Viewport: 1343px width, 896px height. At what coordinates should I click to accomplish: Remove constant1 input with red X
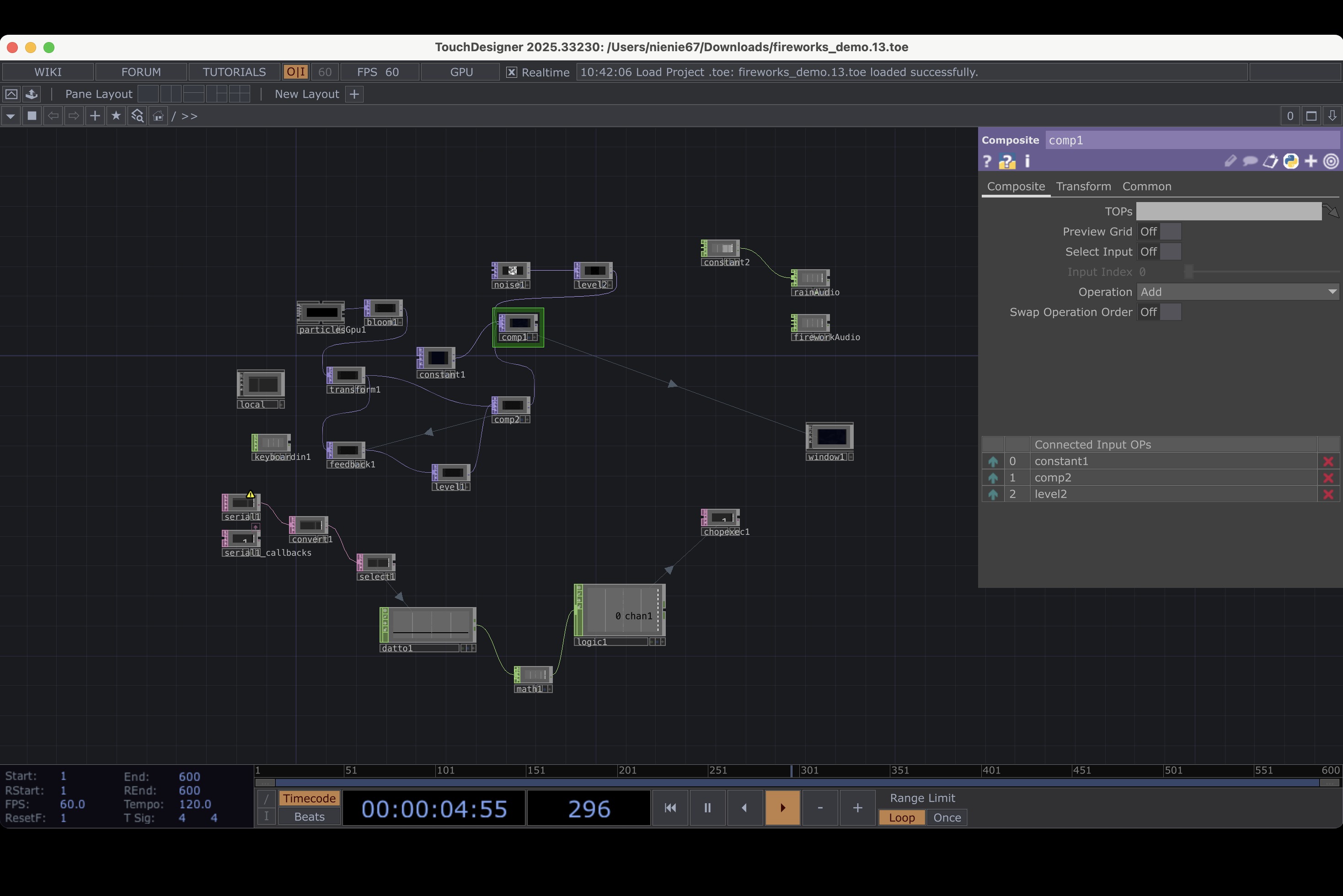[x=1328, y=461]
